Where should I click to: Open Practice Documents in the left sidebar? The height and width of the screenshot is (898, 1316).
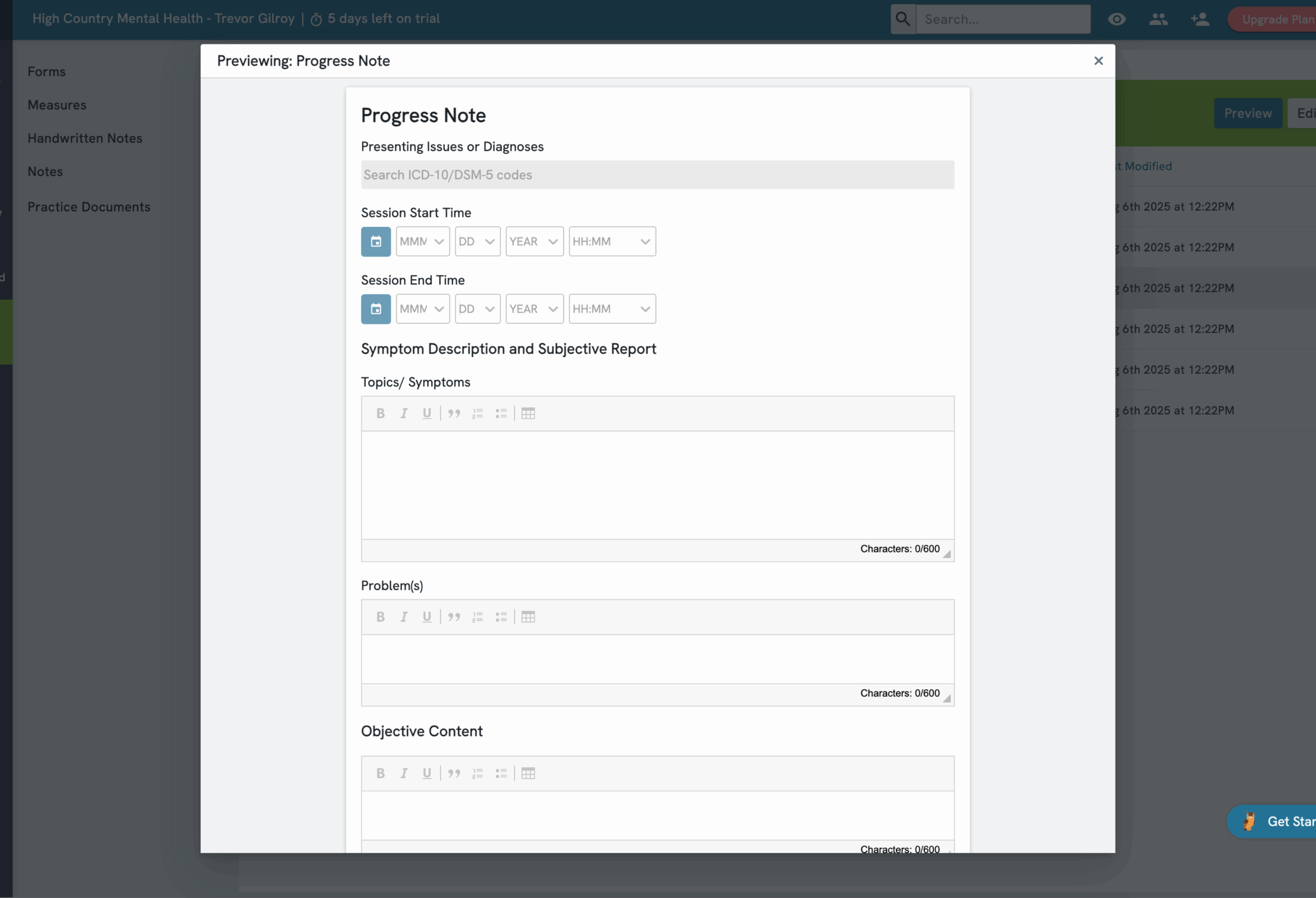point(89,207)
